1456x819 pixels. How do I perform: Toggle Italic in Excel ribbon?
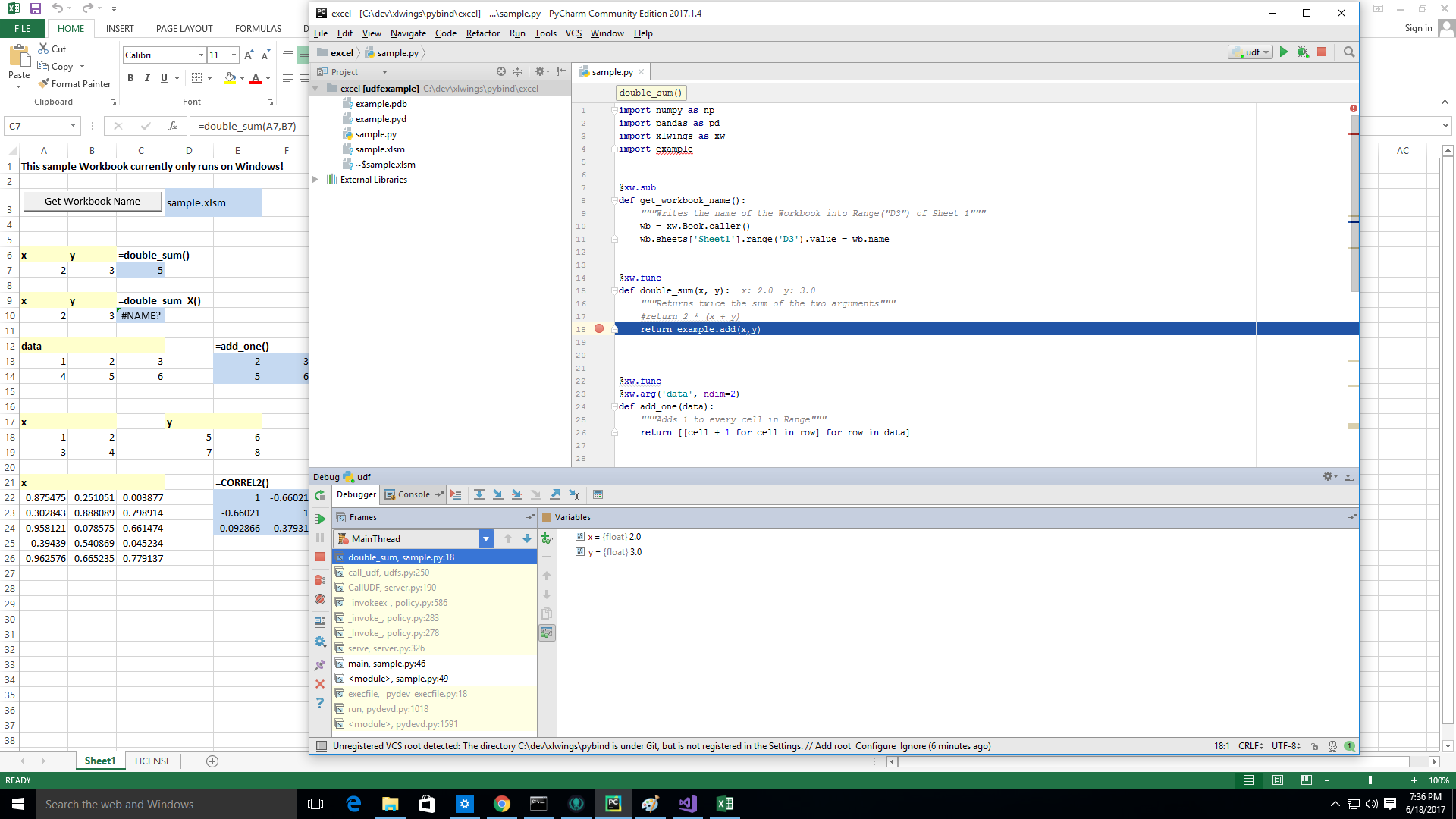[x=147, y=77]
